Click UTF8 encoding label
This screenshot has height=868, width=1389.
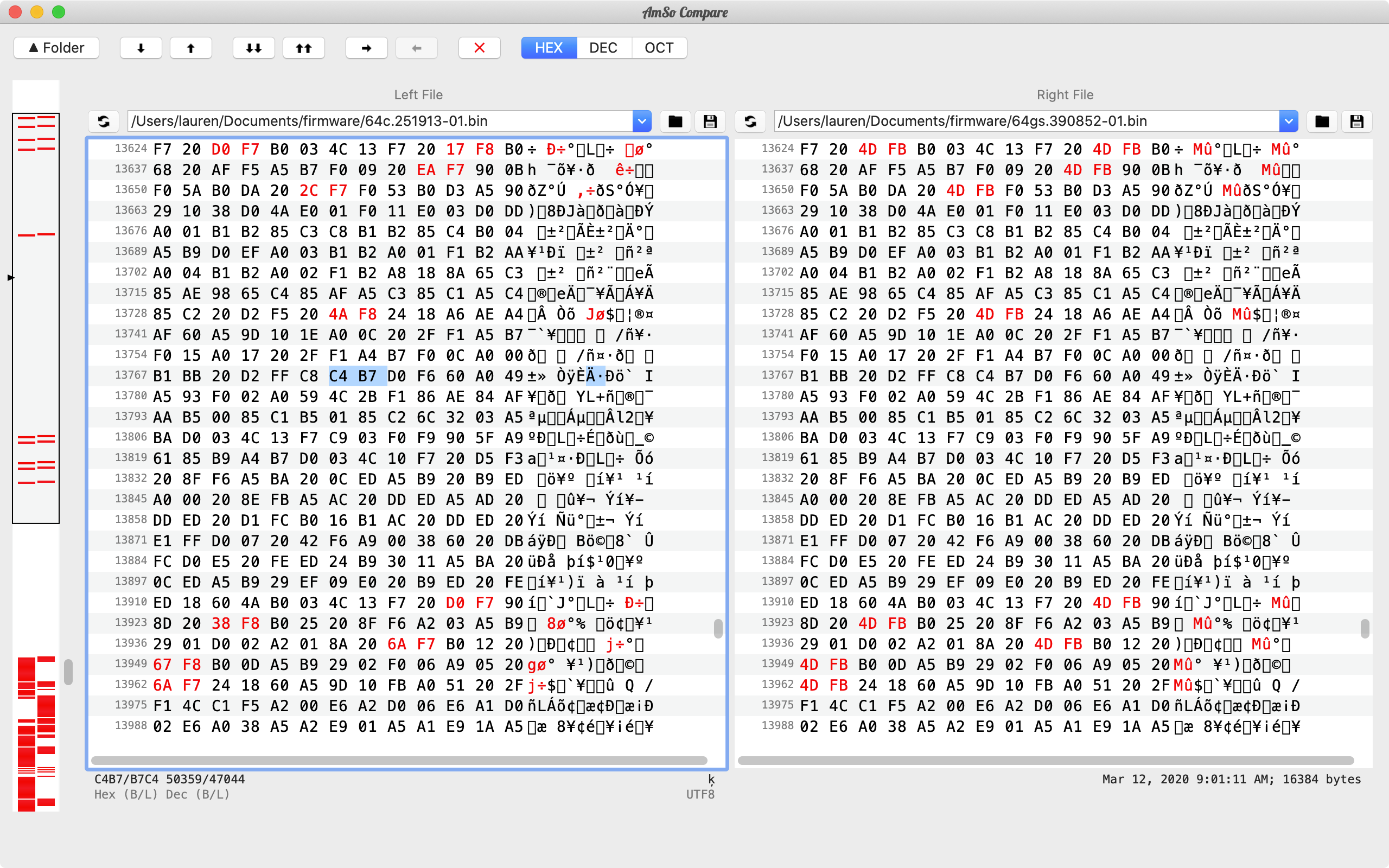tap(700, 795)
